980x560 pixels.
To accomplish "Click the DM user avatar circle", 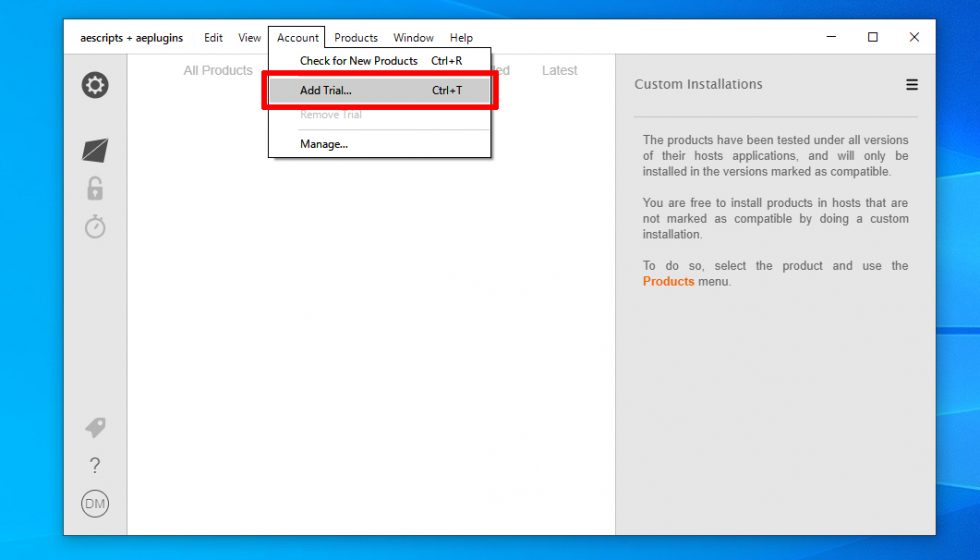I will coord(95,504).
